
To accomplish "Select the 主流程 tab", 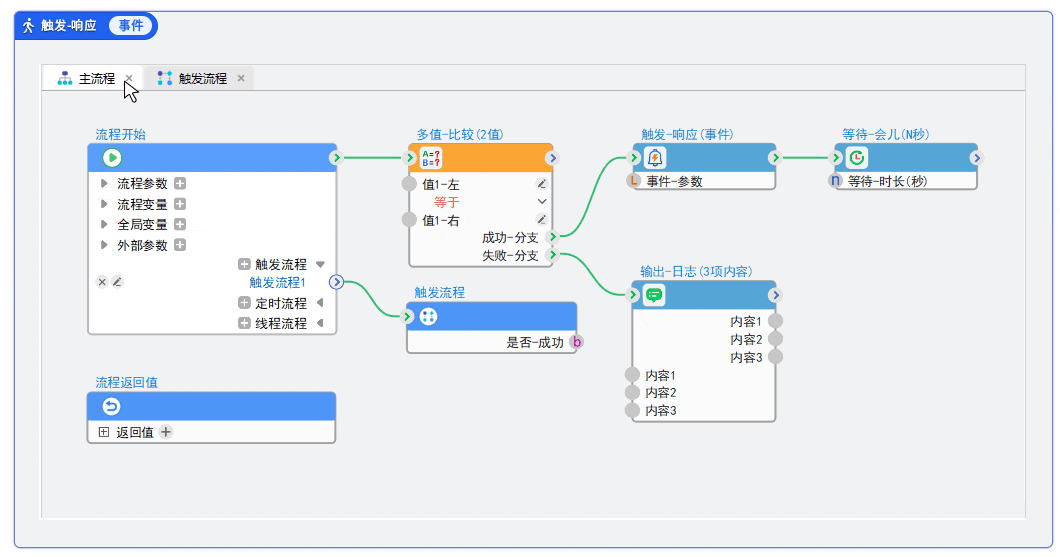I will 96,78.
